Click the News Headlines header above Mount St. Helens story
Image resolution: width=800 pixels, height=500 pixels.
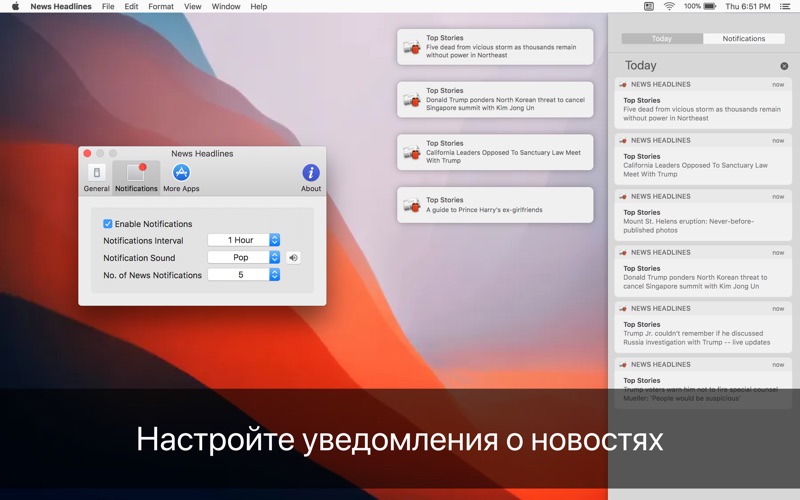click(703, 196)
